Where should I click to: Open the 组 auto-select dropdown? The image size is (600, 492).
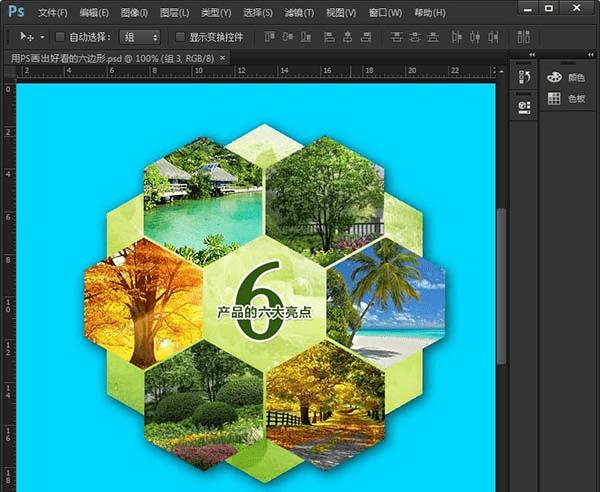[140, 37]
